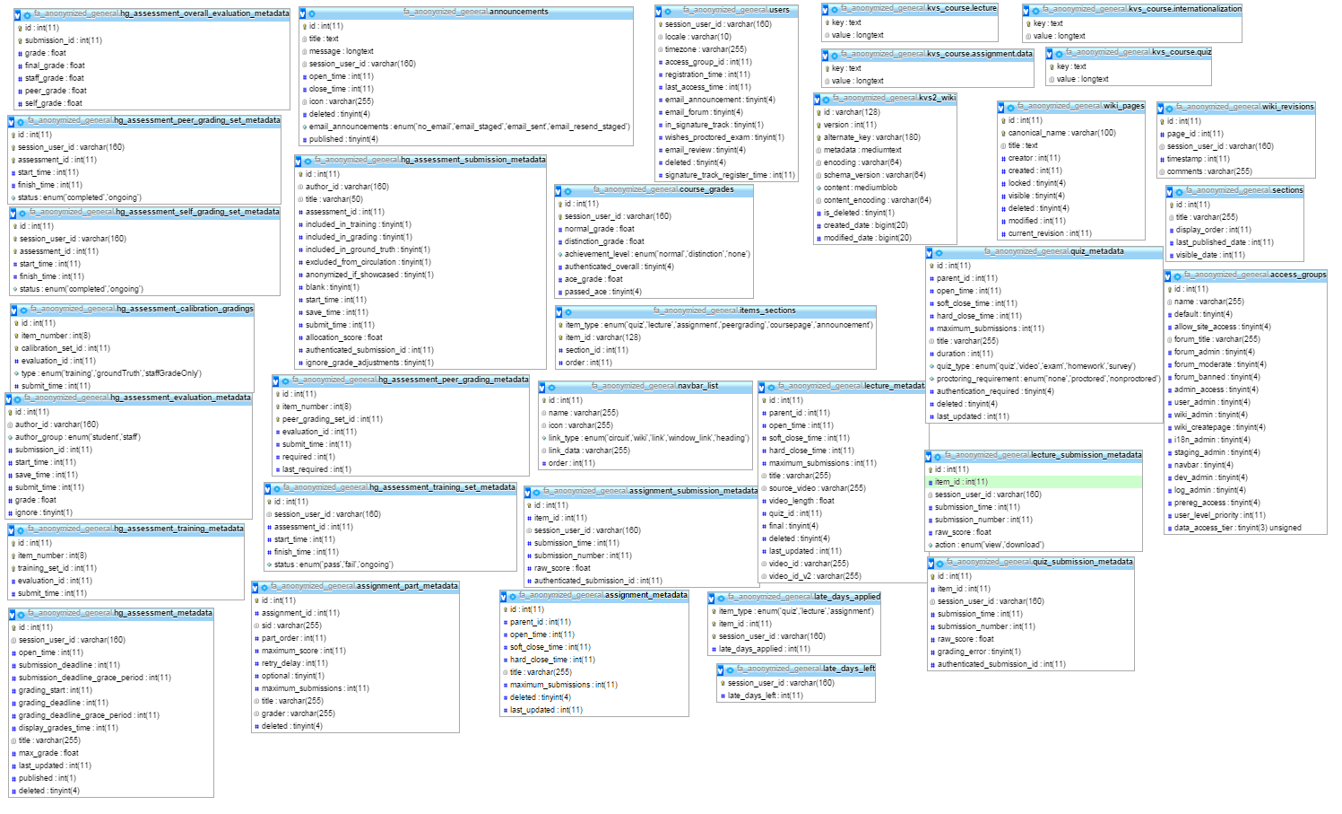Click gear icon of hg_assessment_metadata table
Image resolution: width=1342 pixels, height=814 pixels.
pos(22,614)
